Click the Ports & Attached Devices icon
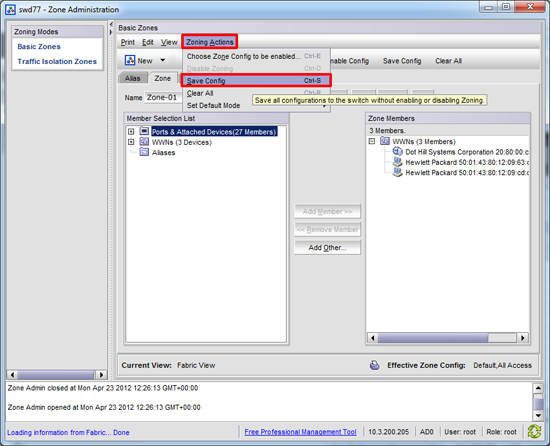Viewport: 550px width, 446px height. [144, 131]
